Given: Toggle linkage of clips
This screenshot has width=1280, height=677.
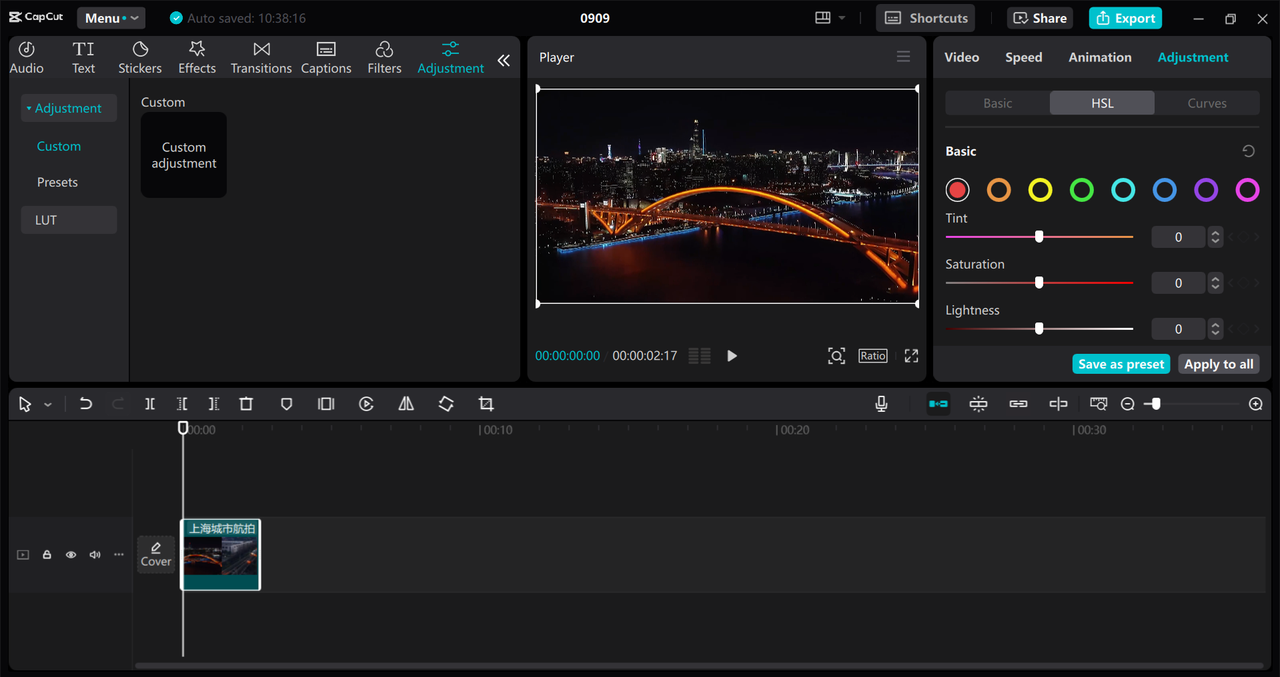Looking at the screenshot, I should (1018, 404).
